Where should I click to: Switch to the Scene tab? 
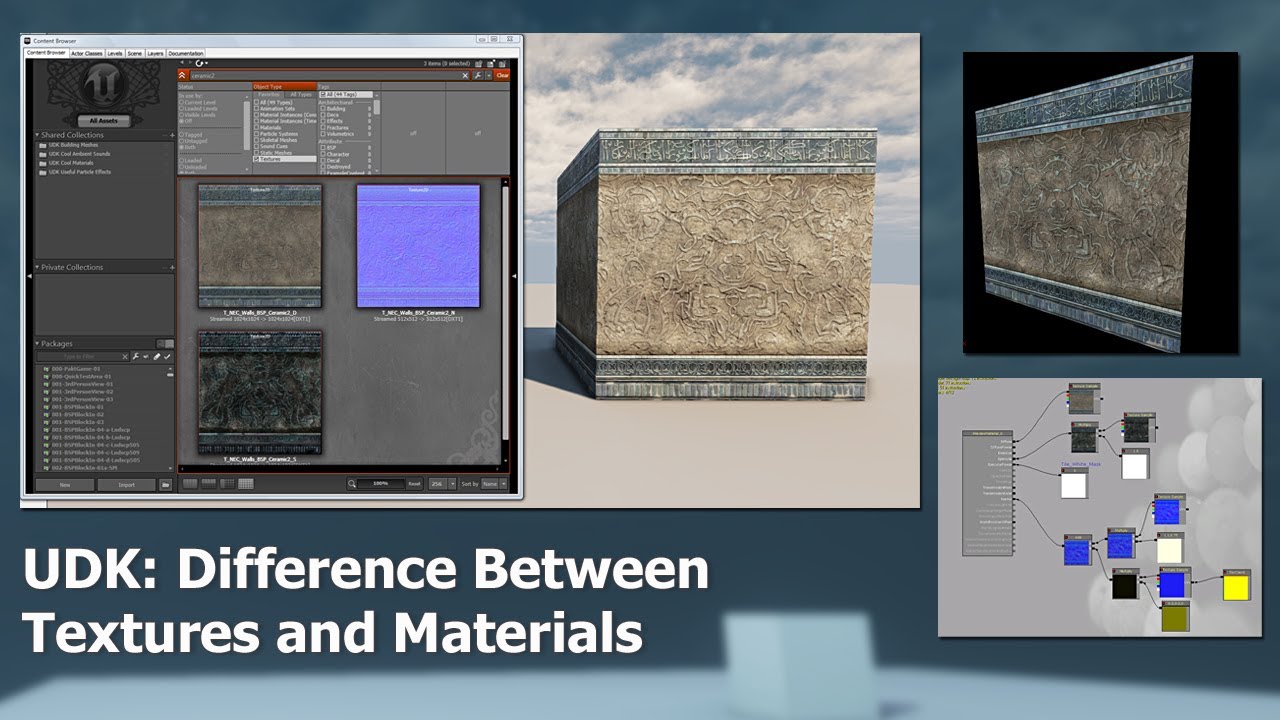point(135,53)
